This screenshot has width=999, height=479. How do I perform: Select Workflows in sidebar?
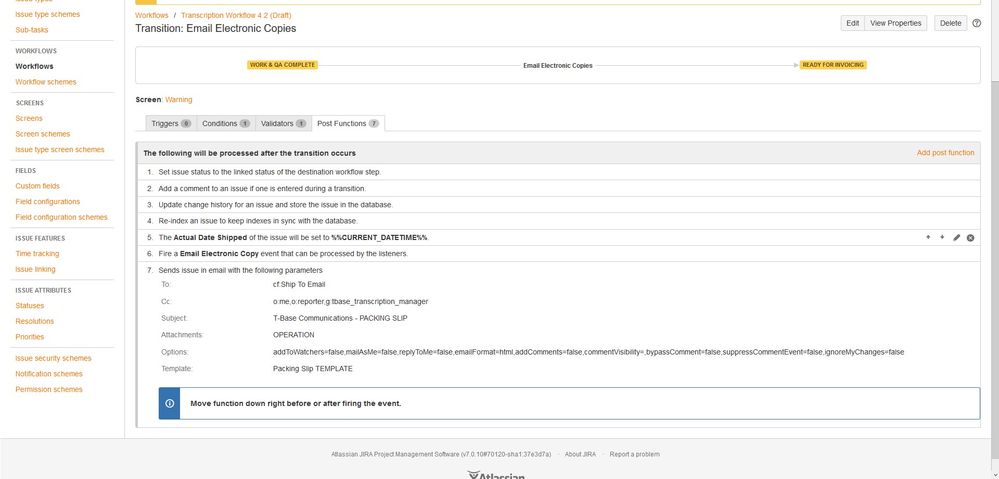(34, 66)
